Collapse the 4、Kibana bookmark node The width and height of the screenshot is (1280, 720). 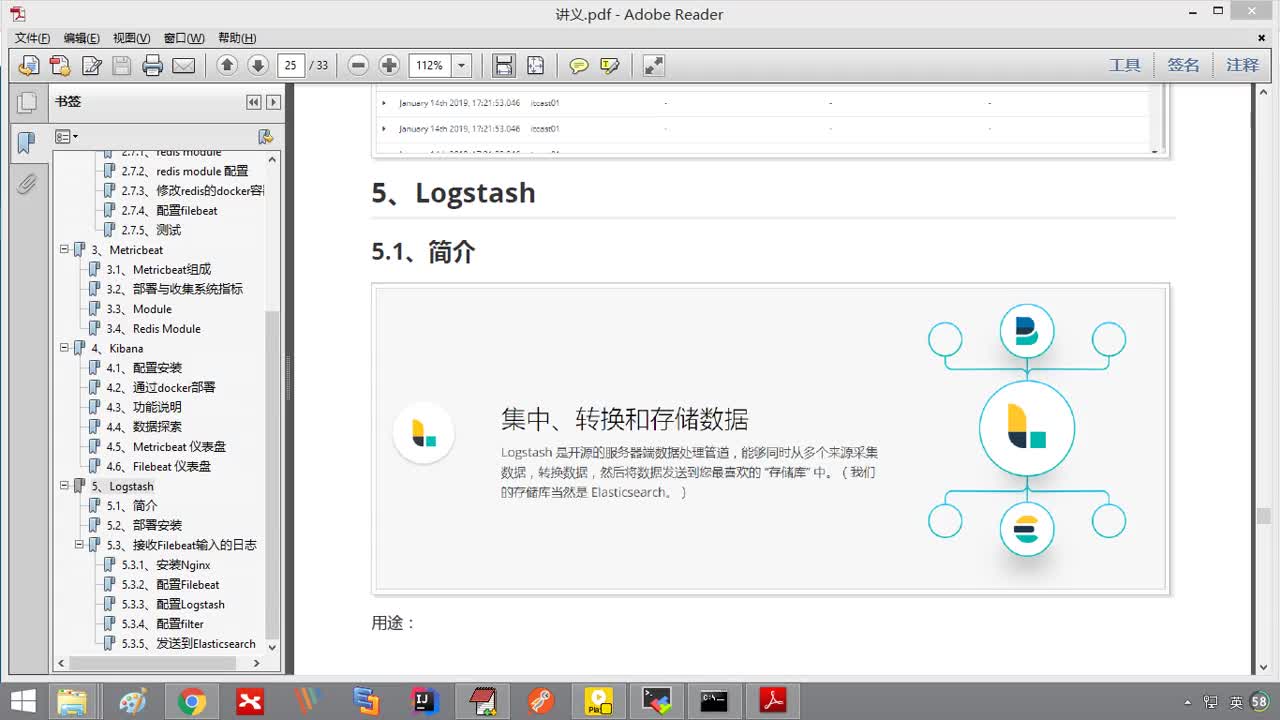click(64, 348)
